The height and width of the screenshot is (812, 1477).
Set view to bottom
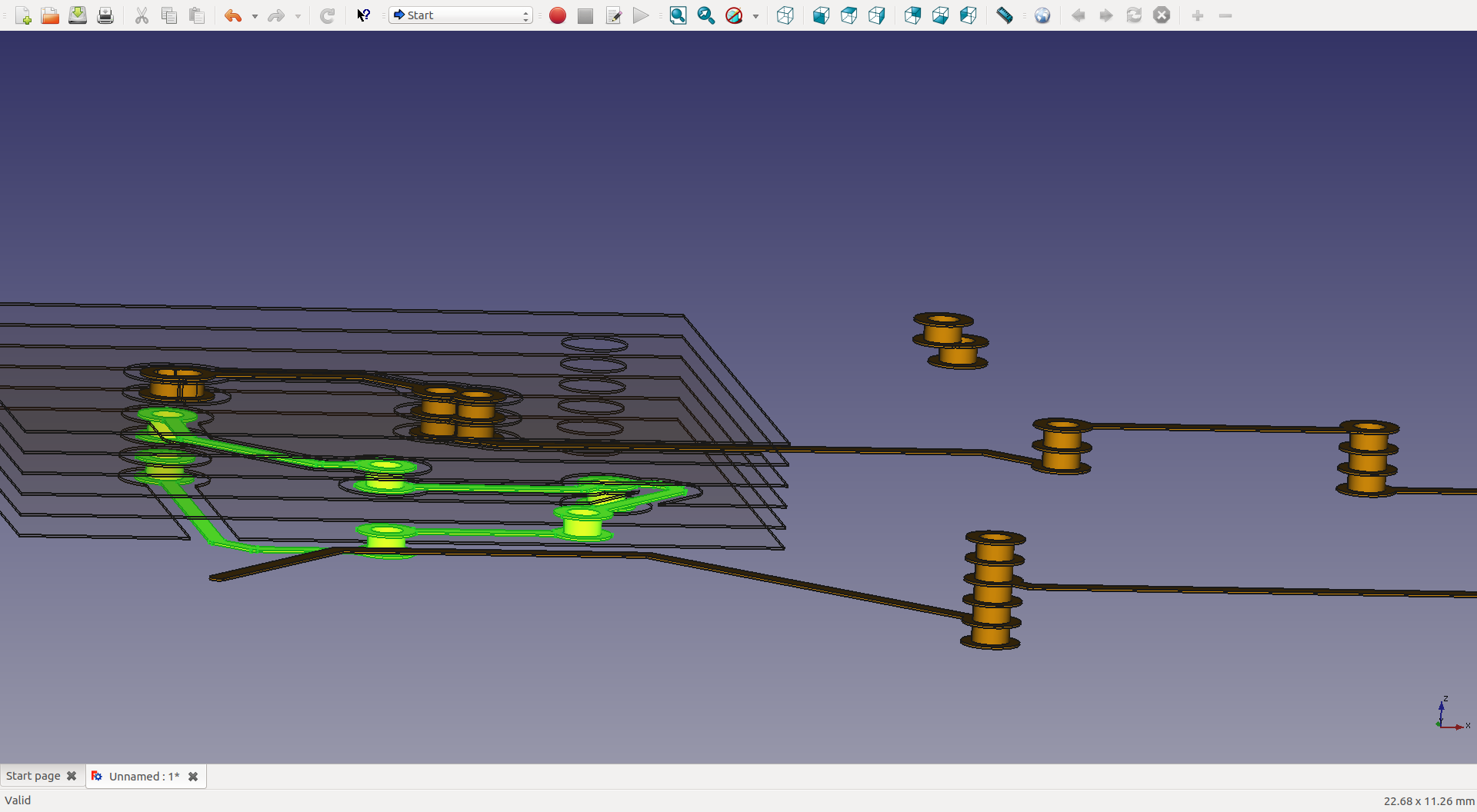coord(940,15)
